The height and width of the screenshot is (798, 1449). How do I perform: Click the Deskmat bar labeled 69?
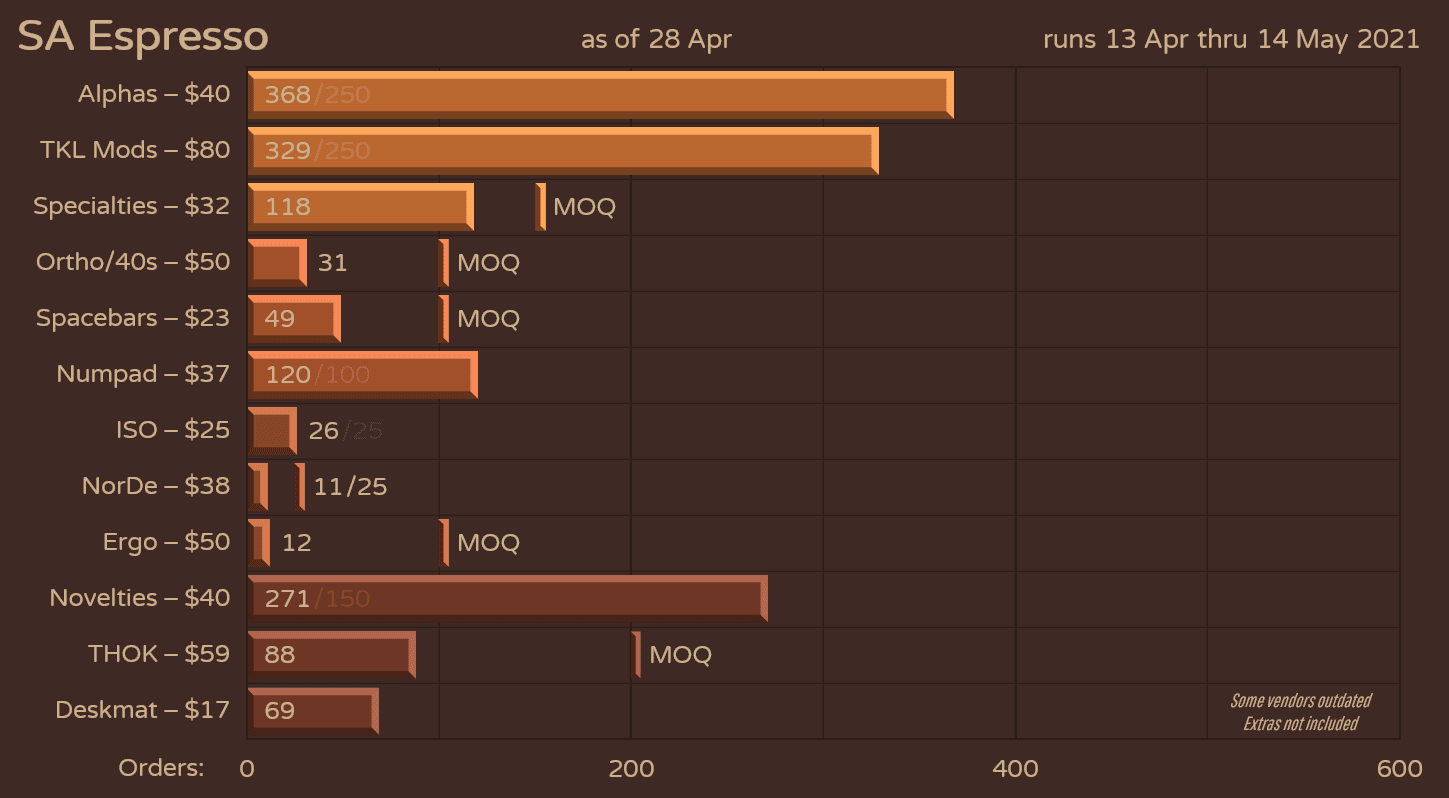[x=312, y=711]
